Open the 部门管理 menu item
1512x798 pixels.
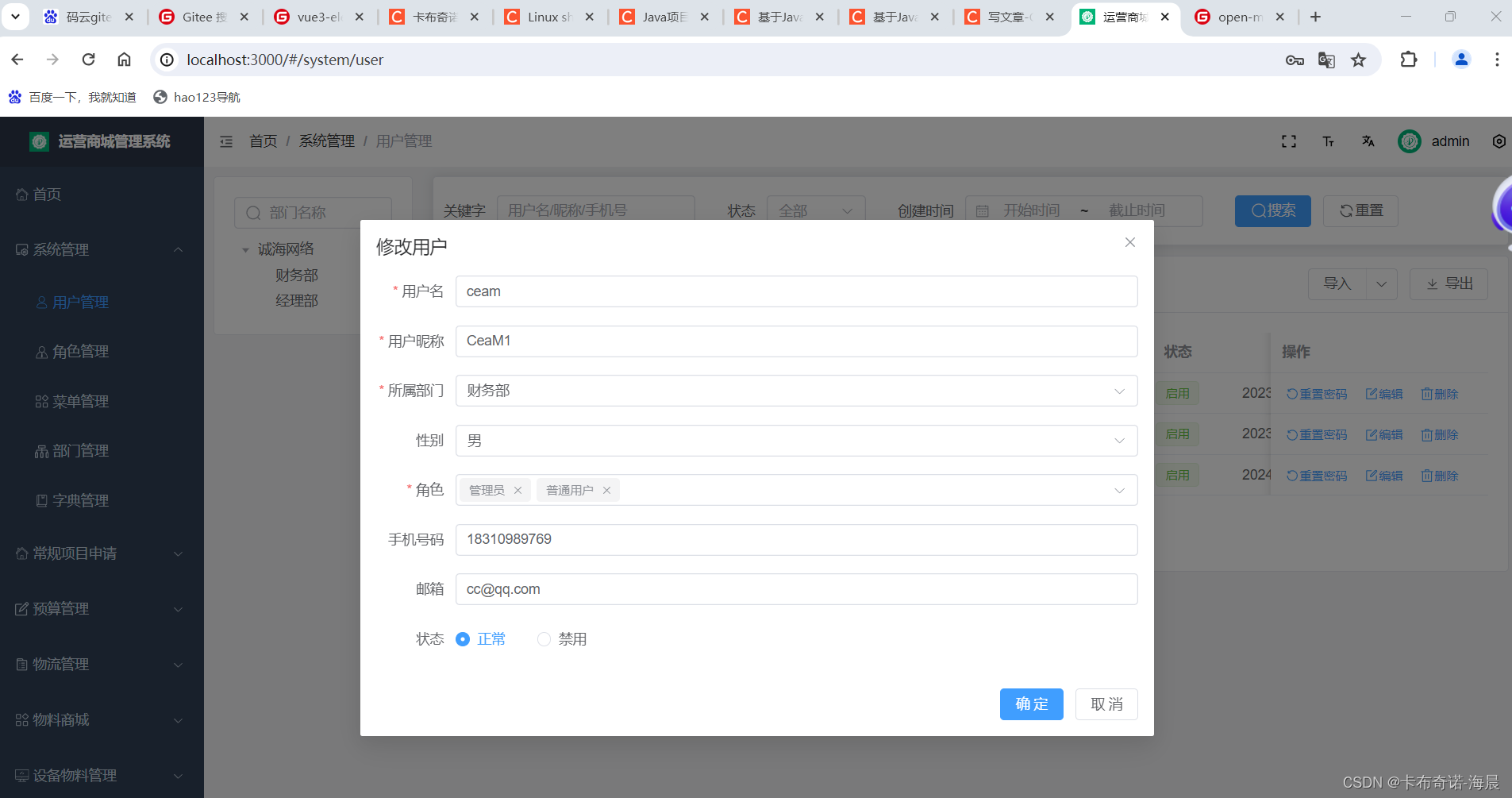(80, 450)
